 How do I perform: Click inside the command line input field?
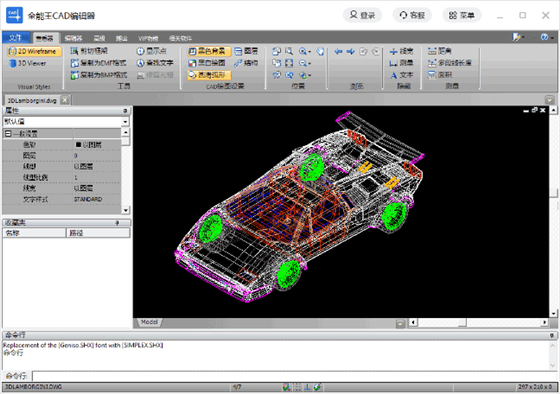click(x=295, y=376)
